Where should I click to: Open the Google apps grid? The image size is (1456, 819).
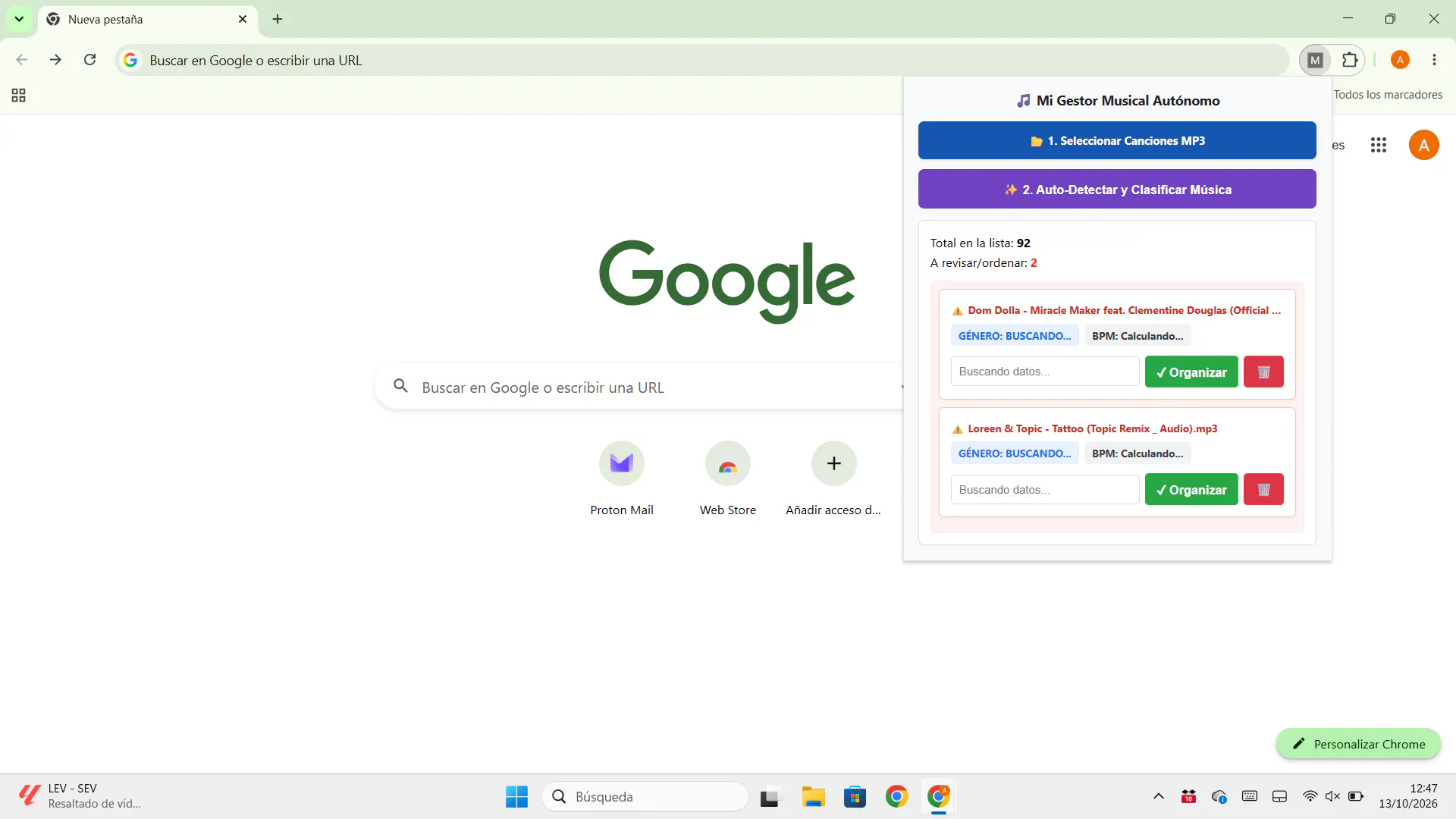pos(1378,145)
